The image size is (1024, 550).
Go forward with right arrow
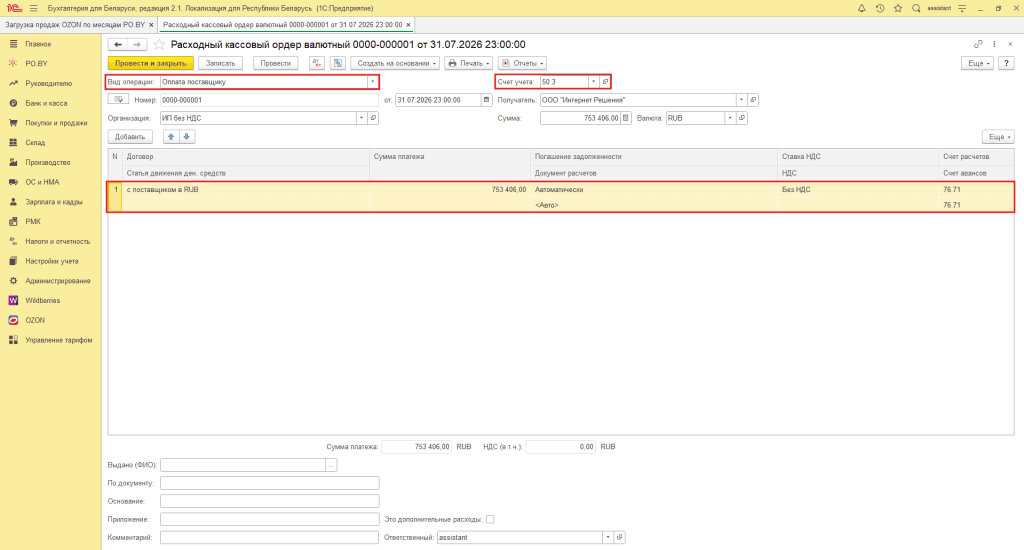point(136,44)
